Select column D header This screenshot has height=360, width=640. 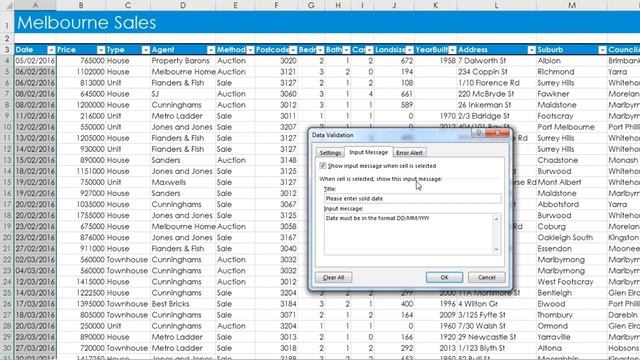point(183,5)
